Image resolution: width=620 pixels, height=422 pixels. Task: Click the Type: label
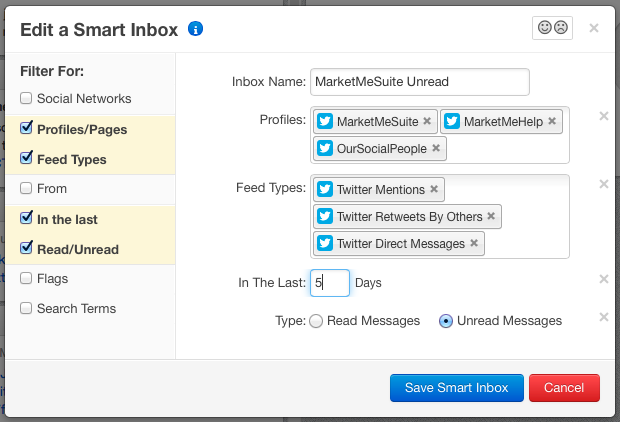[291, 320]
